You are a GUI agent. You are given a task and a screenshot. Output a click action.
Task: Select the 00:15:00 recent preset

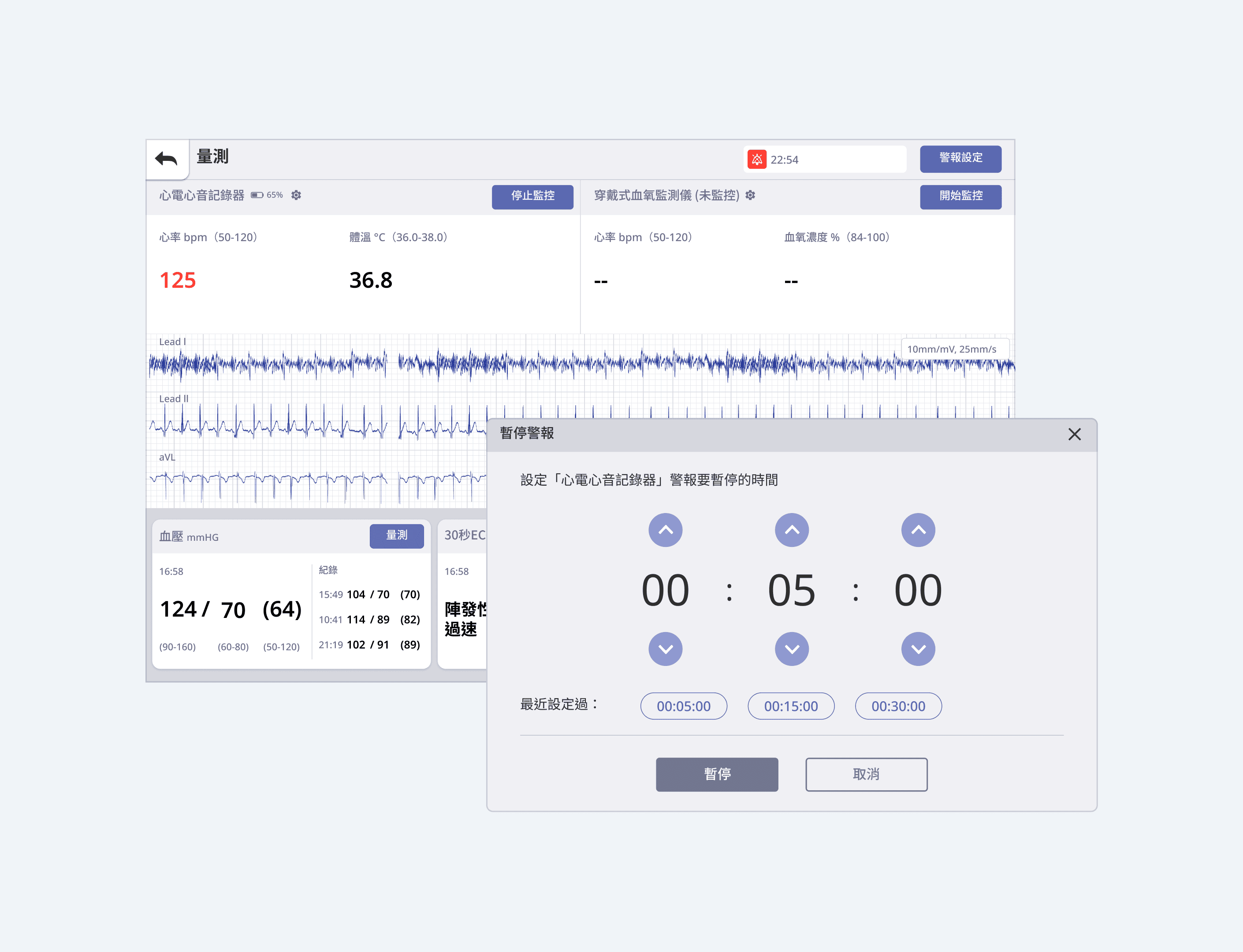[x=791, y=706]
